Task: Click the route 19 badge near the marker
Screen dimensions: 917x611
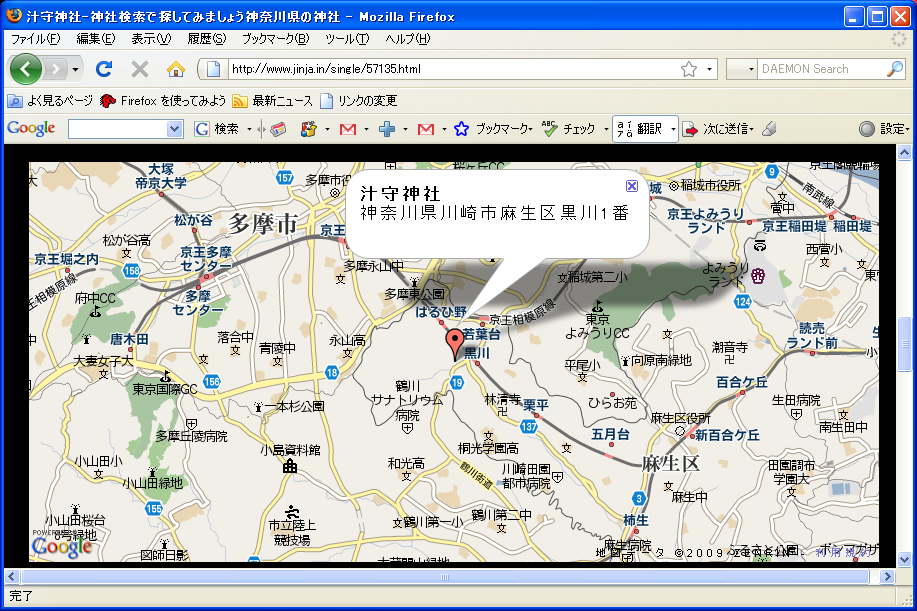Action: click(x=457, y=382)
